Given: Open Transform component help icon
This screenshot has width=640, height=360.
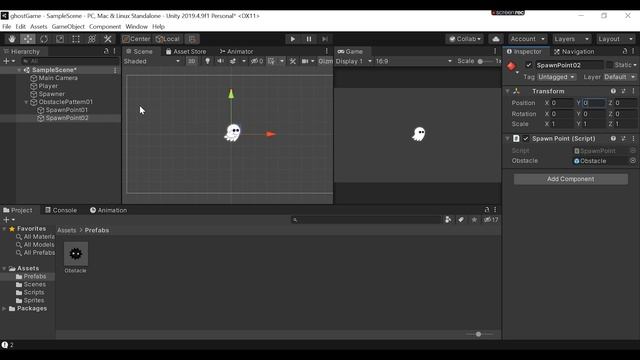Looking at the screenshot, I should [x=613, y=91].
